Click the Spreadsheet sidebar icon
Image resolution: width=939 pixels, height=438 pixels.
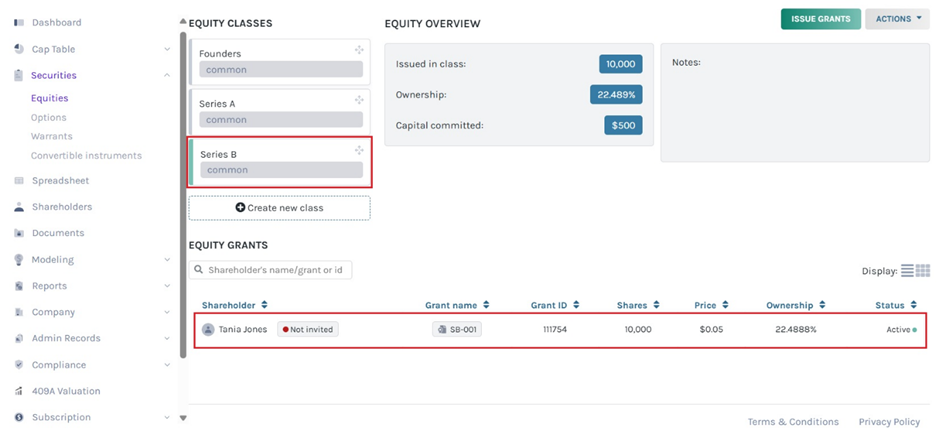click(x=19, y=180)
